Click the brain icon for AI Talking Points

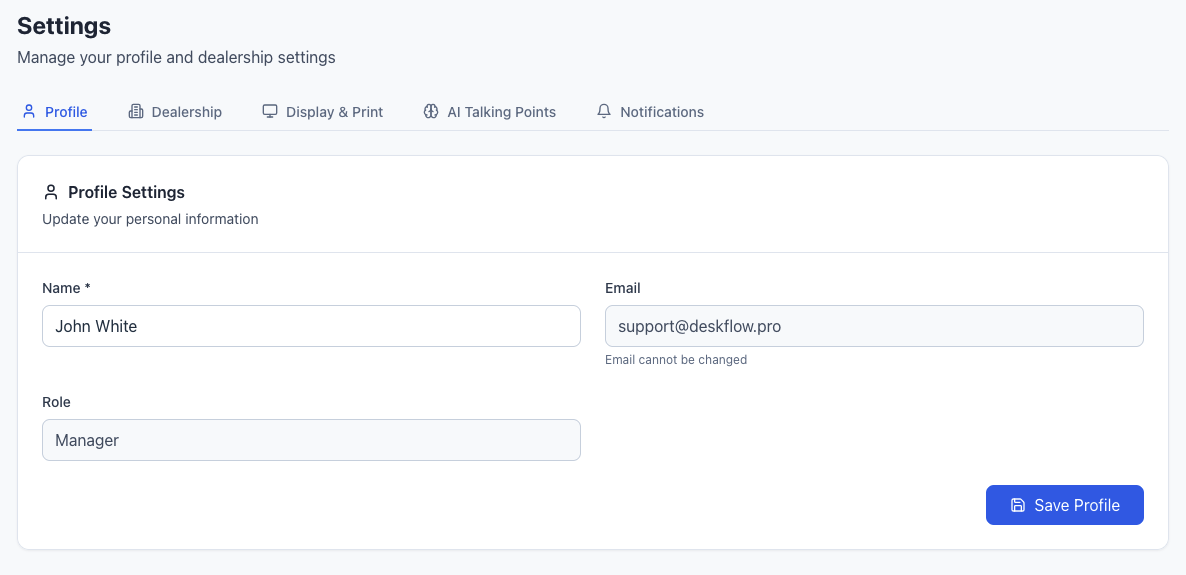pyautogui.click(x=431, y=112)
